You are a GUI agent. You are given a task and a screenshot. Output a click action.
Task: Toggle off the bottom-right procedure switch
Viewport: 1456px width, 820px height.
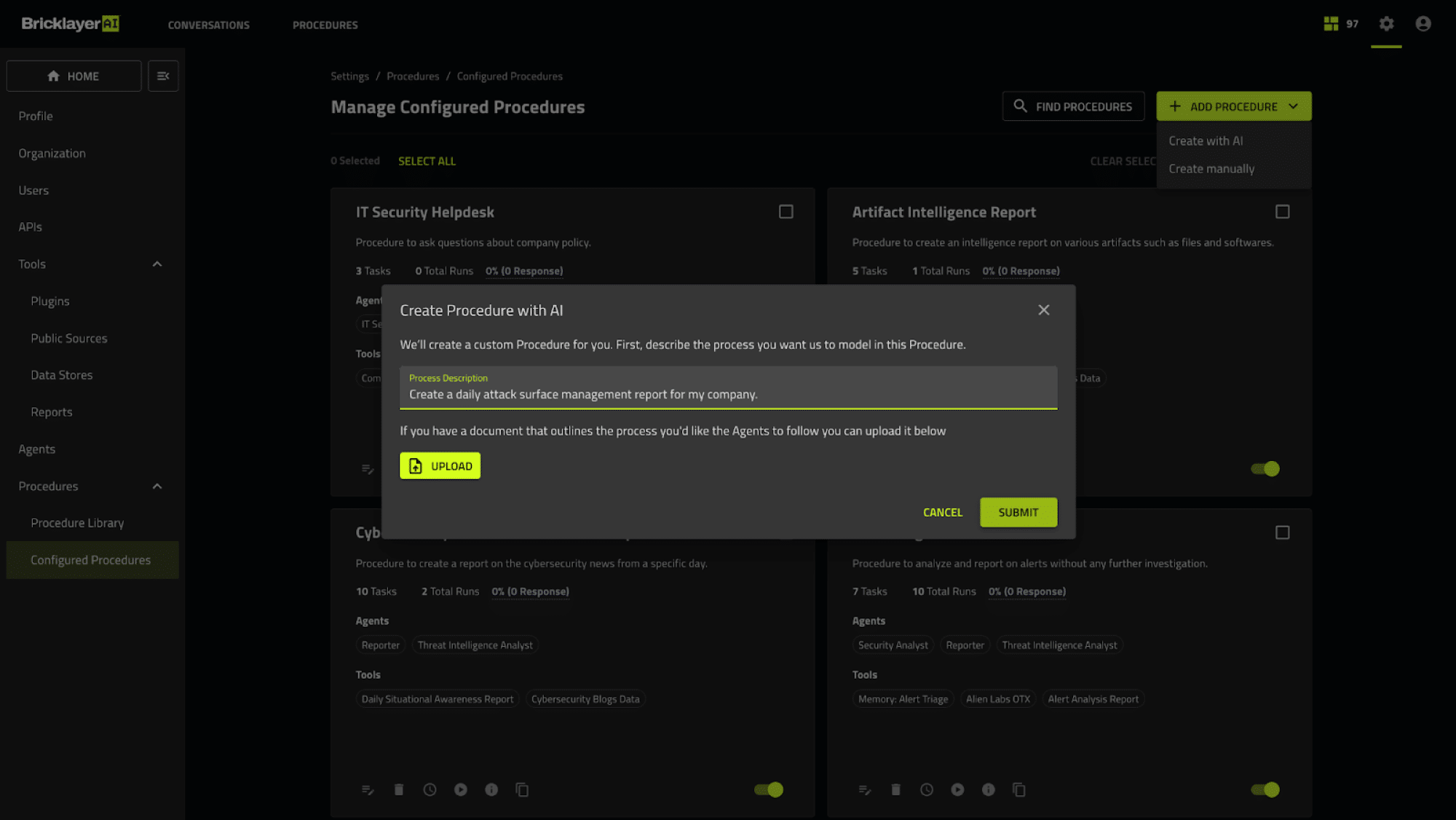click(x=1265, y=789)
